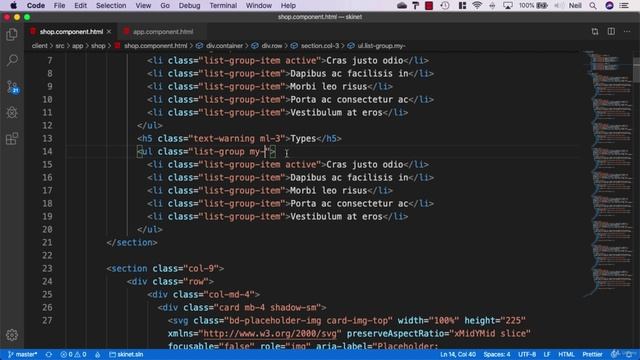Open the Search view in activity bar
The height and width of the screenshot is (360, 640).
click(12, 60)
